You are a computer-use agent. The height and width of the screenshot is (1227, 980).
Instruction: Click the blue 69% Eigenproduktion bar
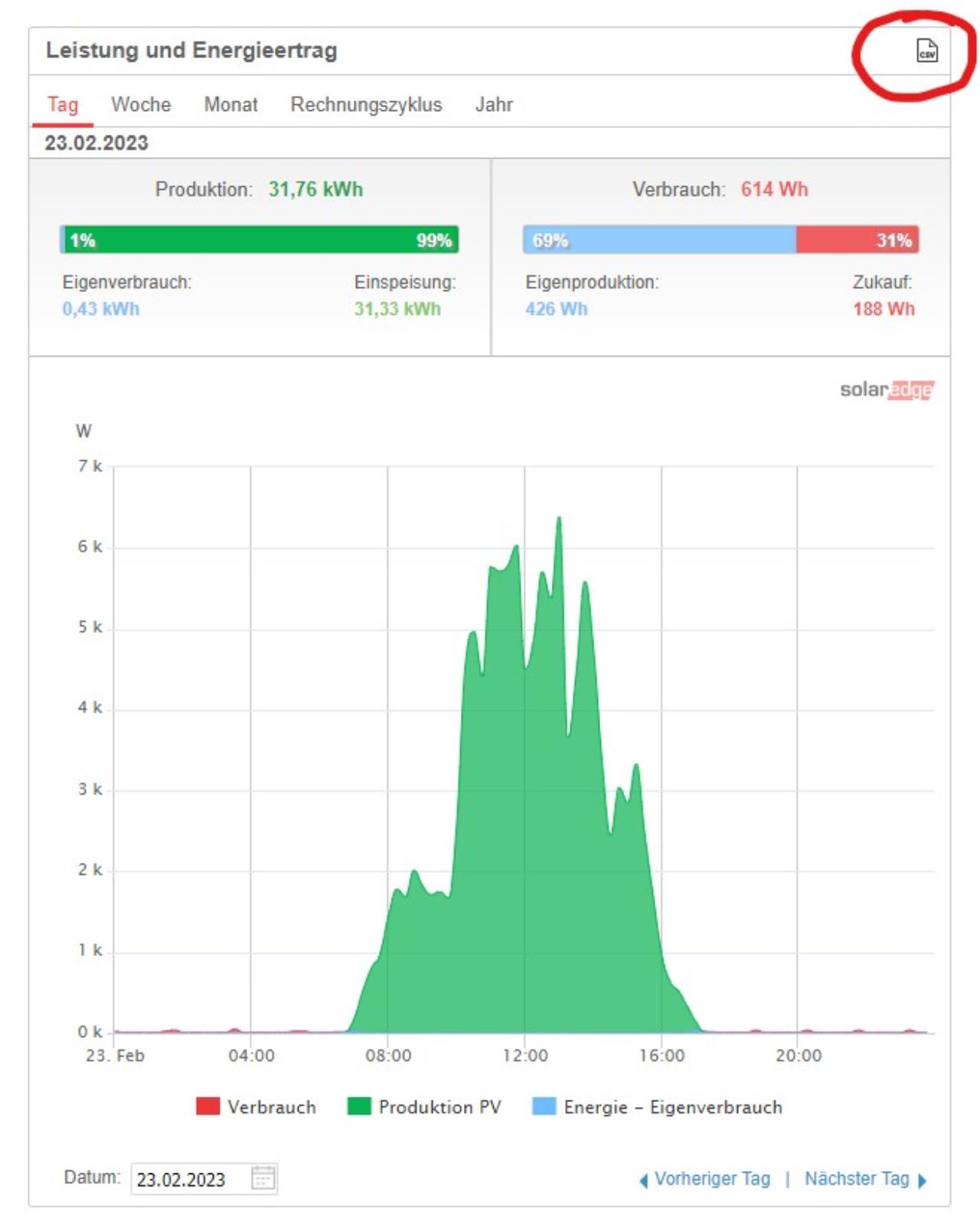point(660,240)
